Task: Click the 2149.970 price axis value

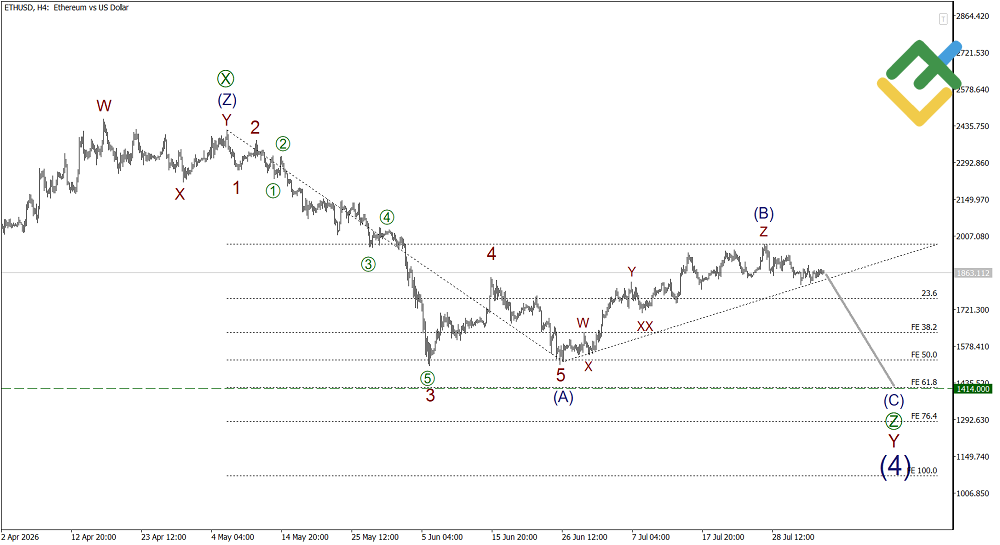Action: pos(973,200)
